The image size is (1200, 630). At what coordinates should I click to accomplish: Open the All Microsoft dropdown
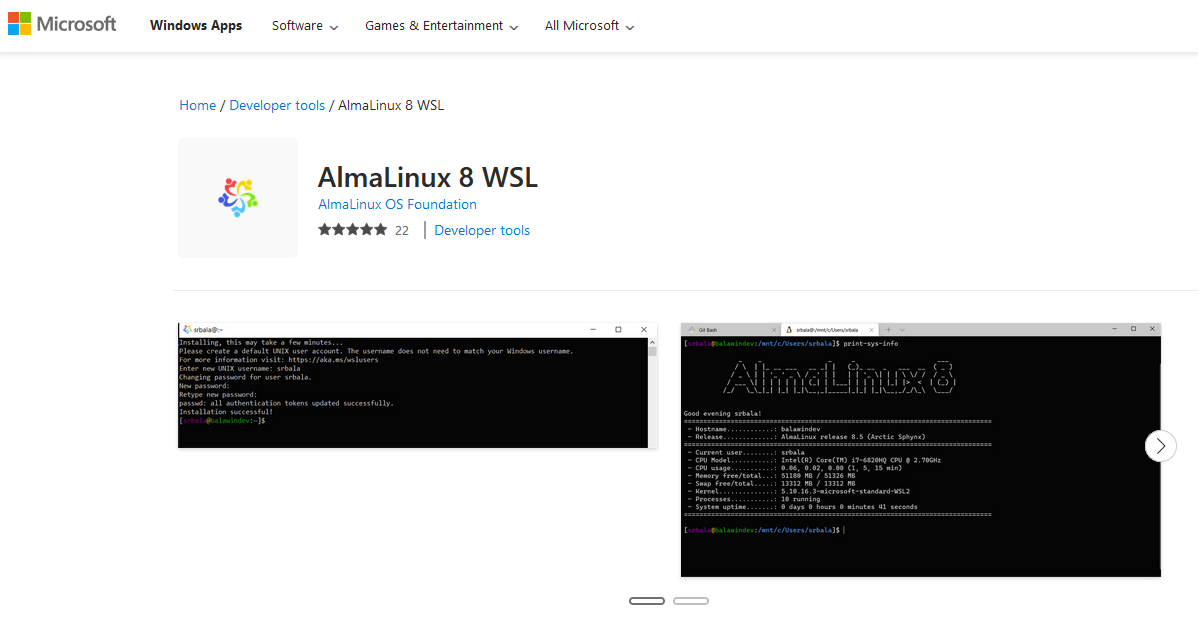tap(590, 26)
